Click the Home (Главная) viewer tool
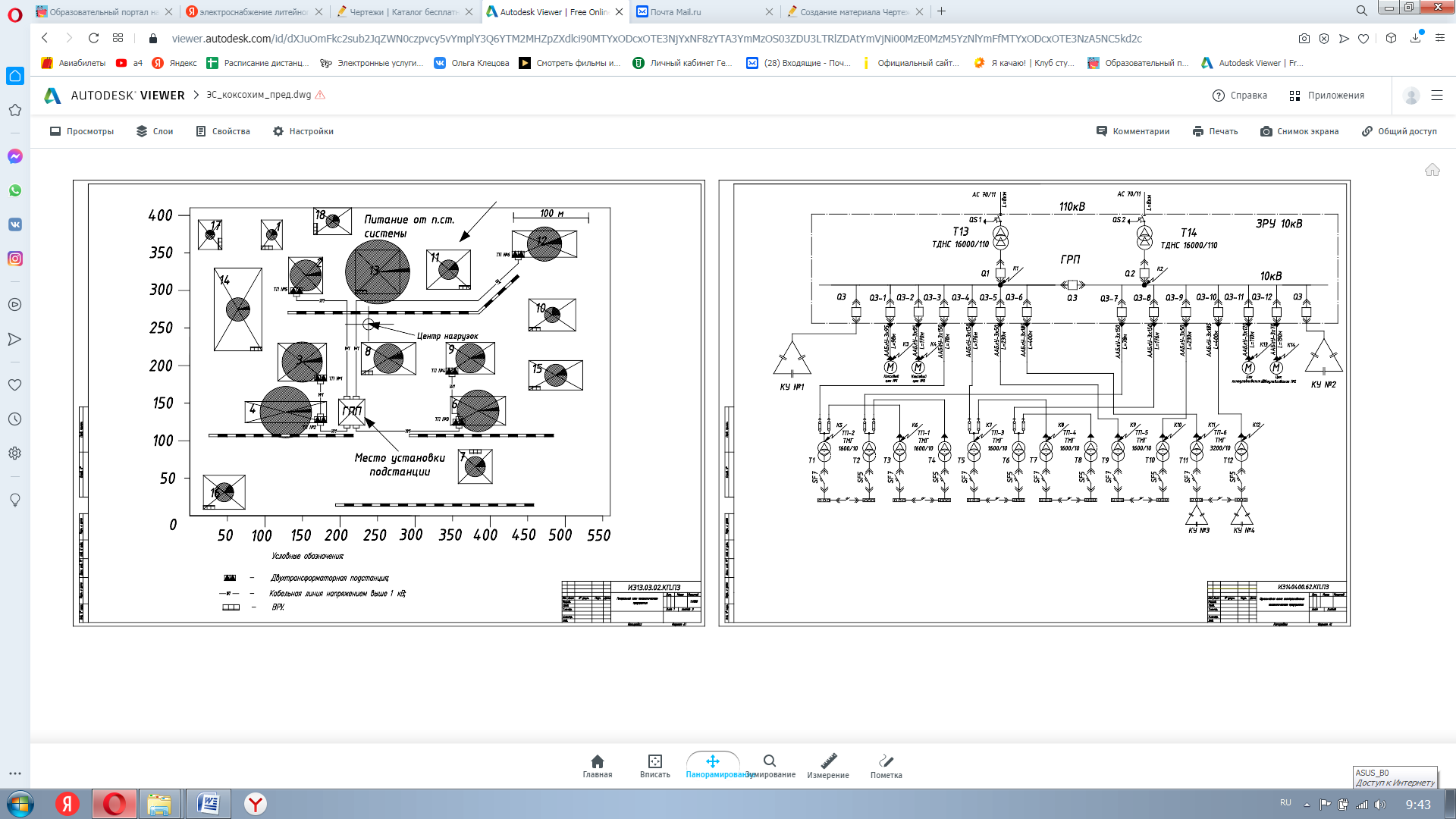 [597, 765]
